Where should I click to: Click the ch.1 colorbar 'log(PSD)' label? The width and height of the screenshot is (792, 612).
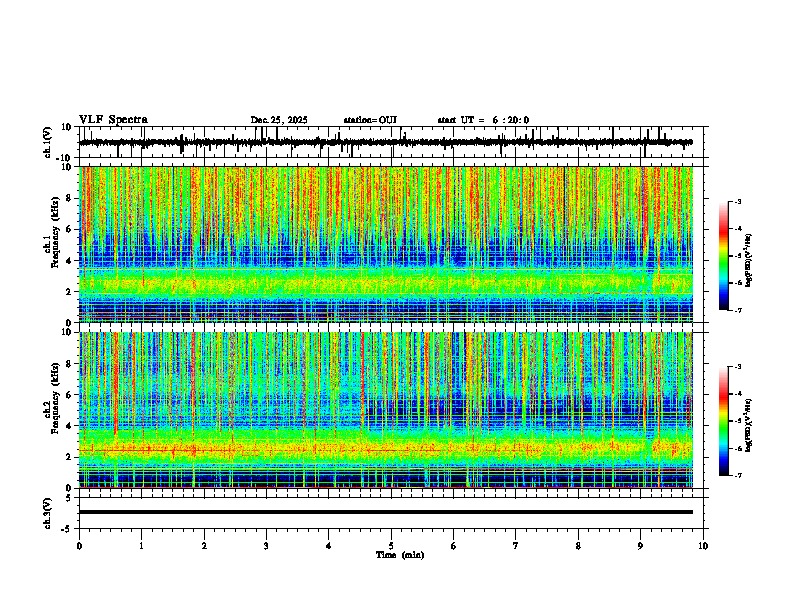point(749,261)
